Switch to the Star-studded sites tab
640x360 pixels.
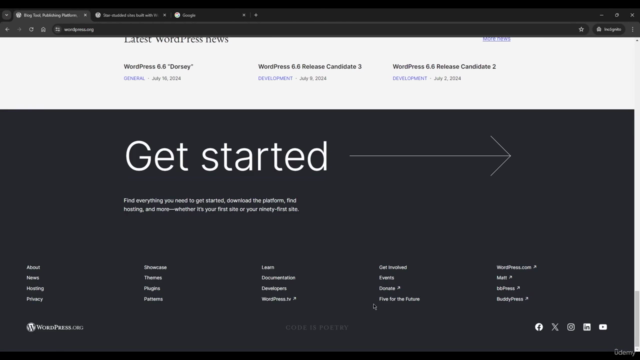[x=130, y=15]
